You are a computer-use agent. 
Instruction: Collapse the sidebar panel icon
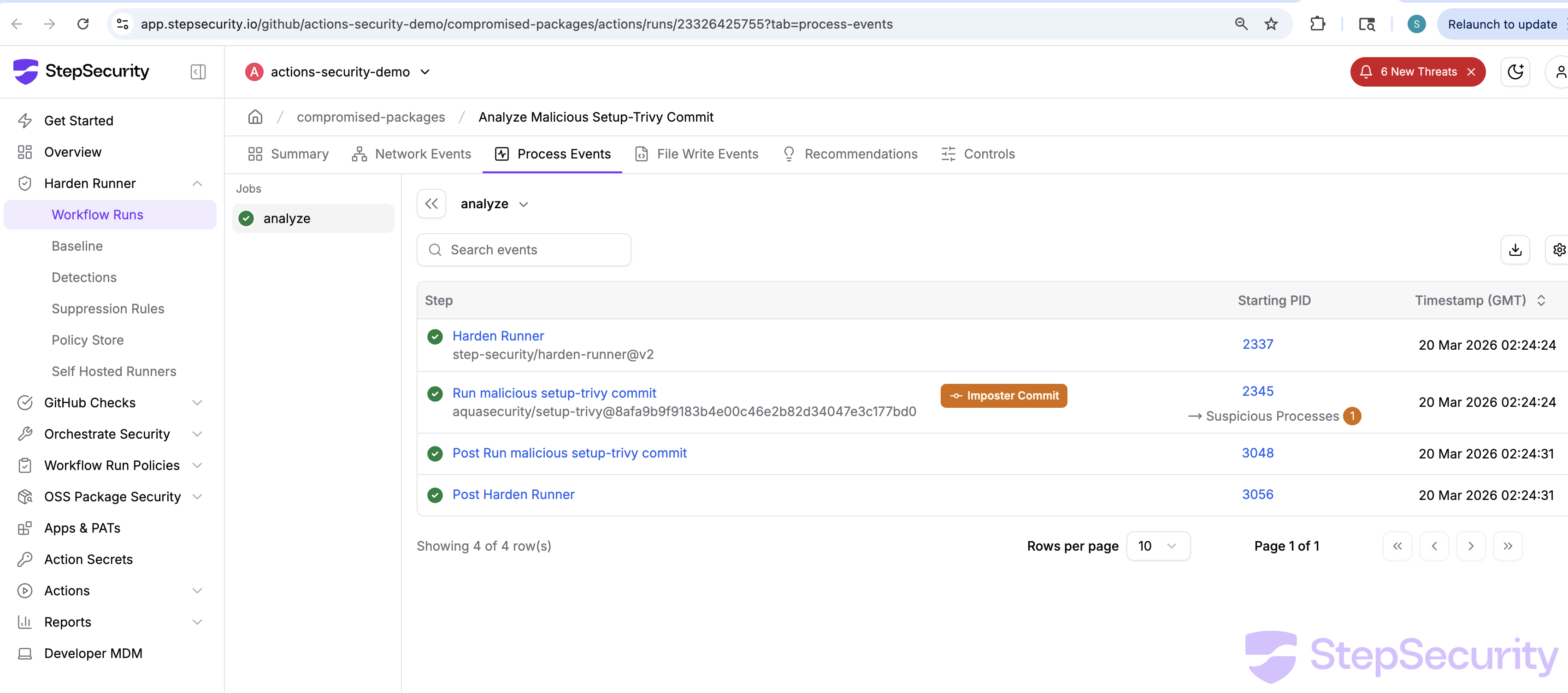198,72
